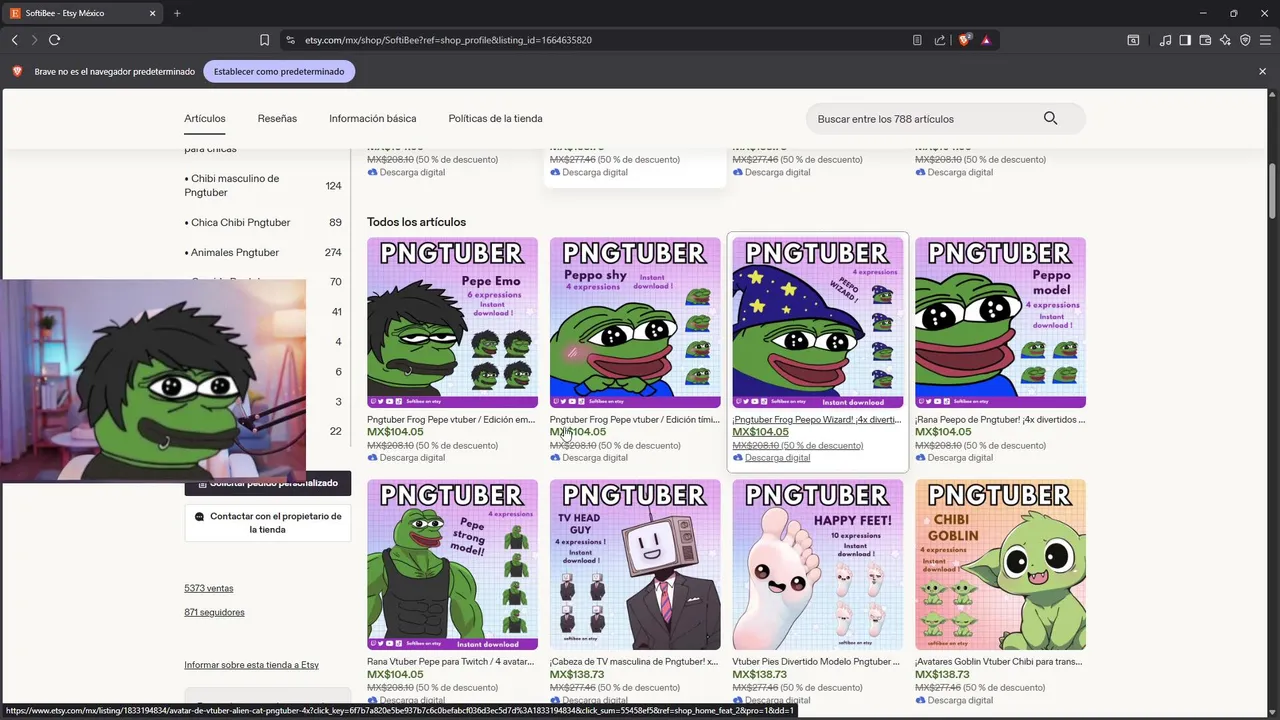Click the browser address bar URL

click(448, 40)
